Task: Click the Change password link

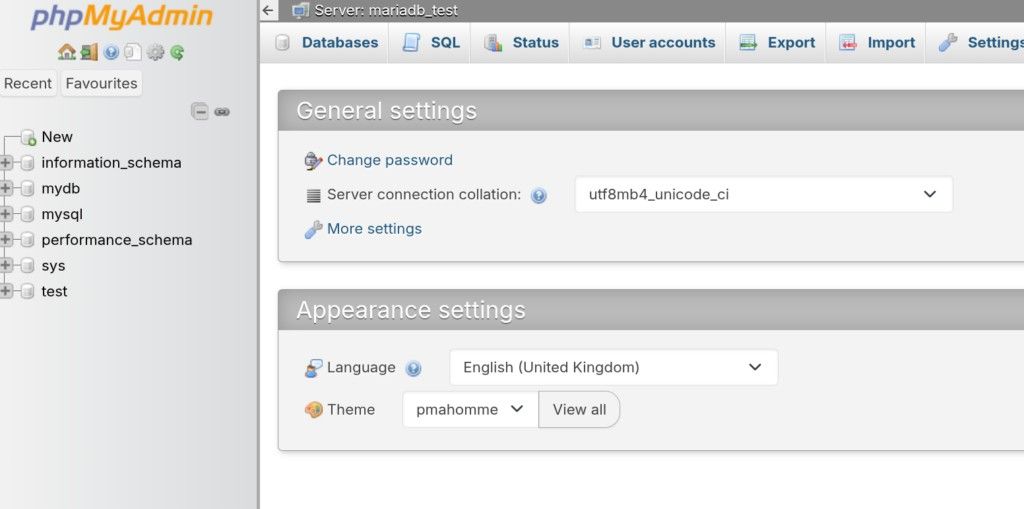Action: [389, 160]
